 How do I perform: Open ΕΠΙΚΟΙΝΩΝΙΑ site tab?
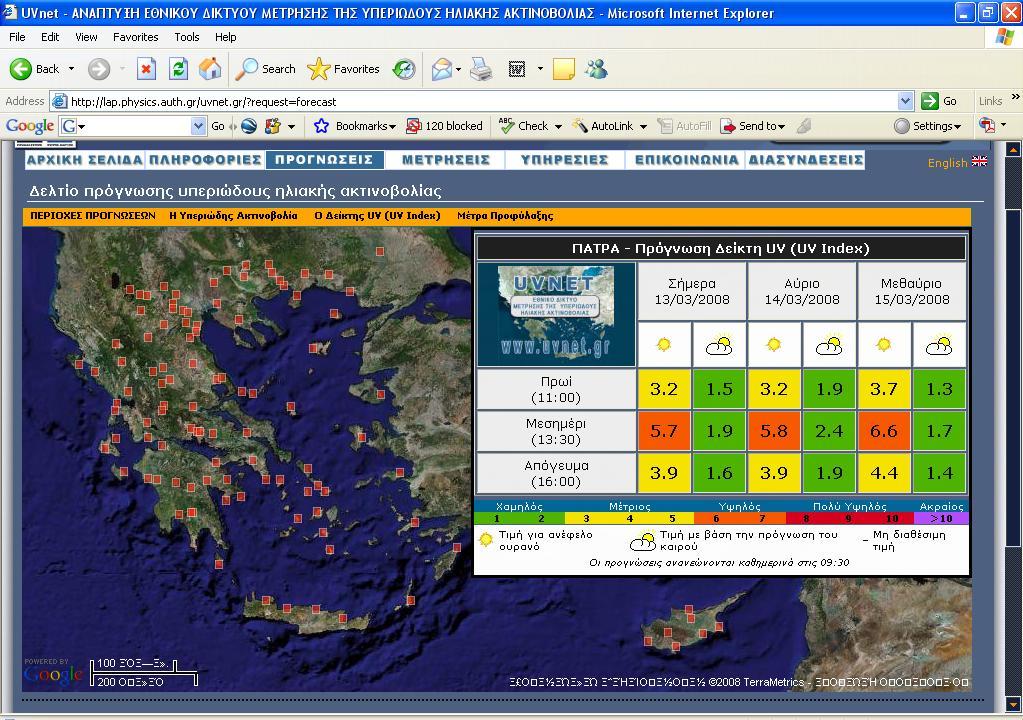[686, 160]
